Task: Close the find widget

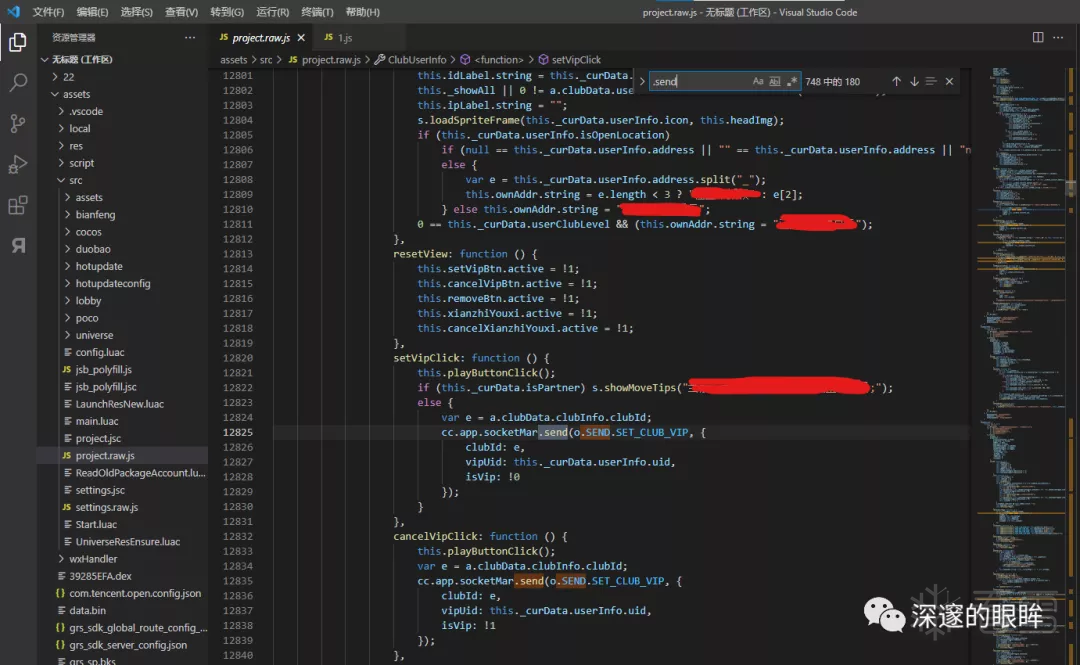Action: click(949, 81)
